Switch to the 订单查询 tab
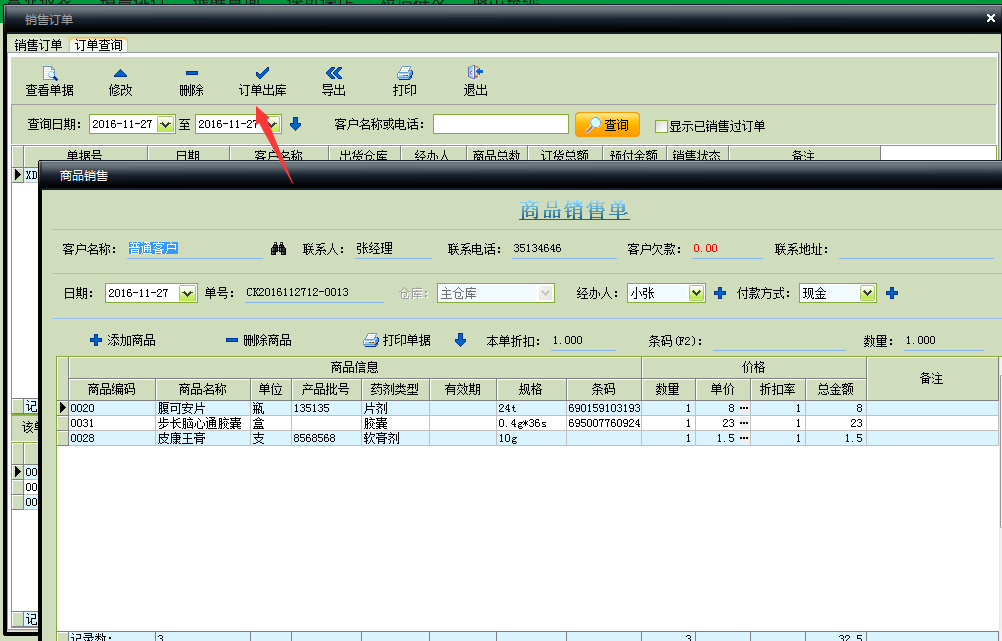 click(x=98, y=45)
